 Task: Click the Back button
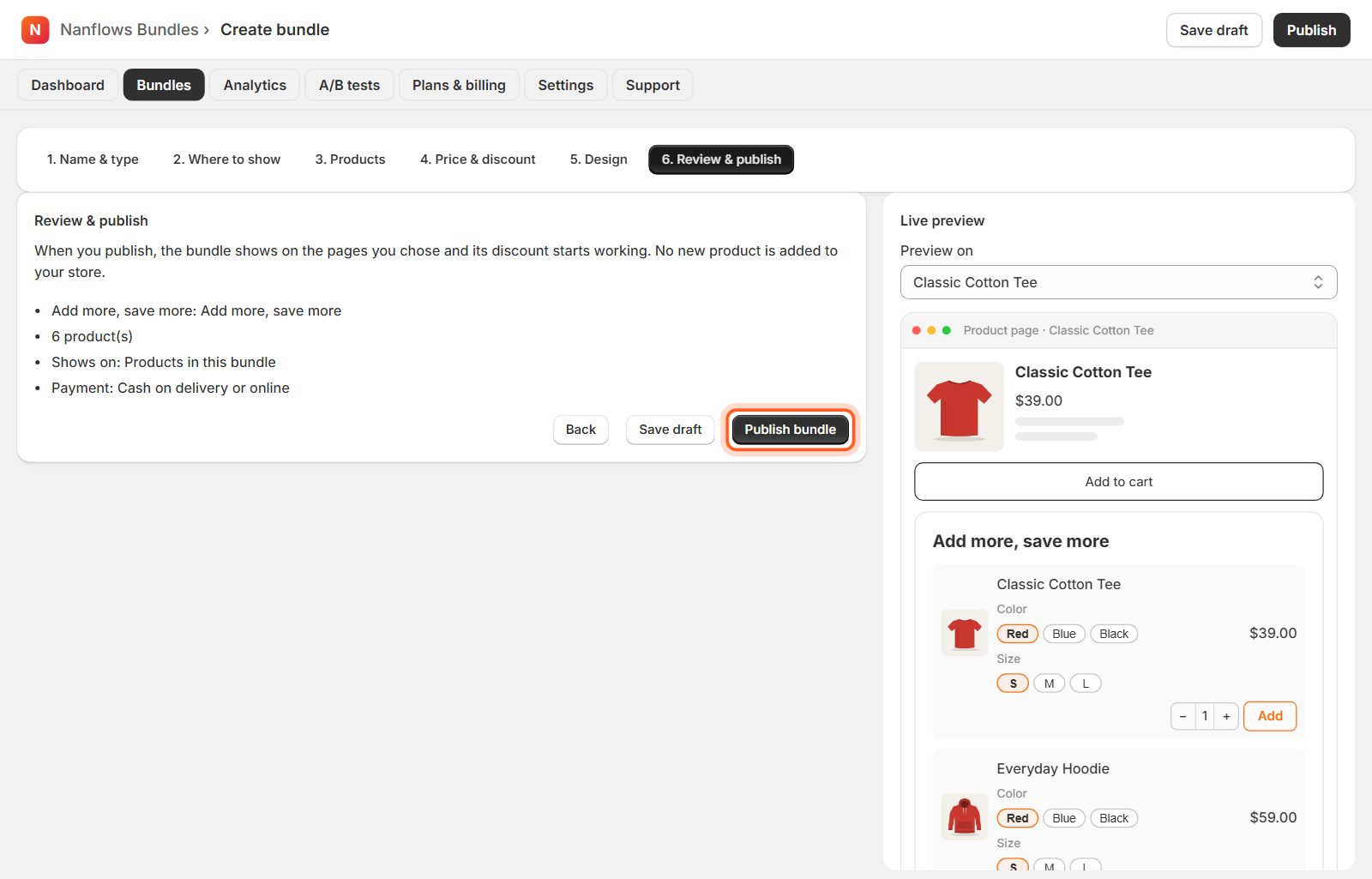581,430
